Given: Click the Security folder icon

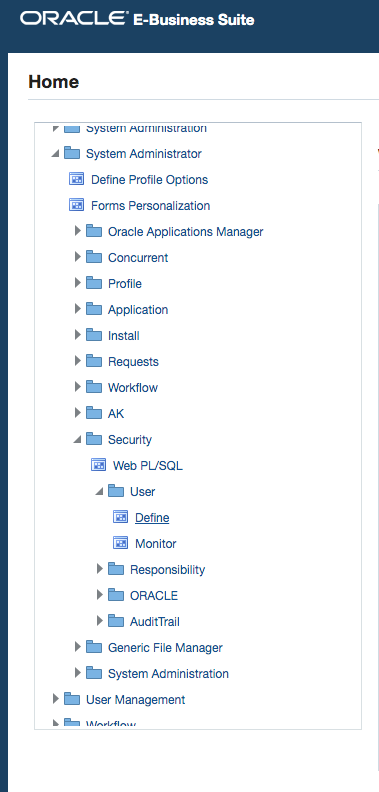Looking at the screenshot, I should pyautogui.click(x=94, y=439).
